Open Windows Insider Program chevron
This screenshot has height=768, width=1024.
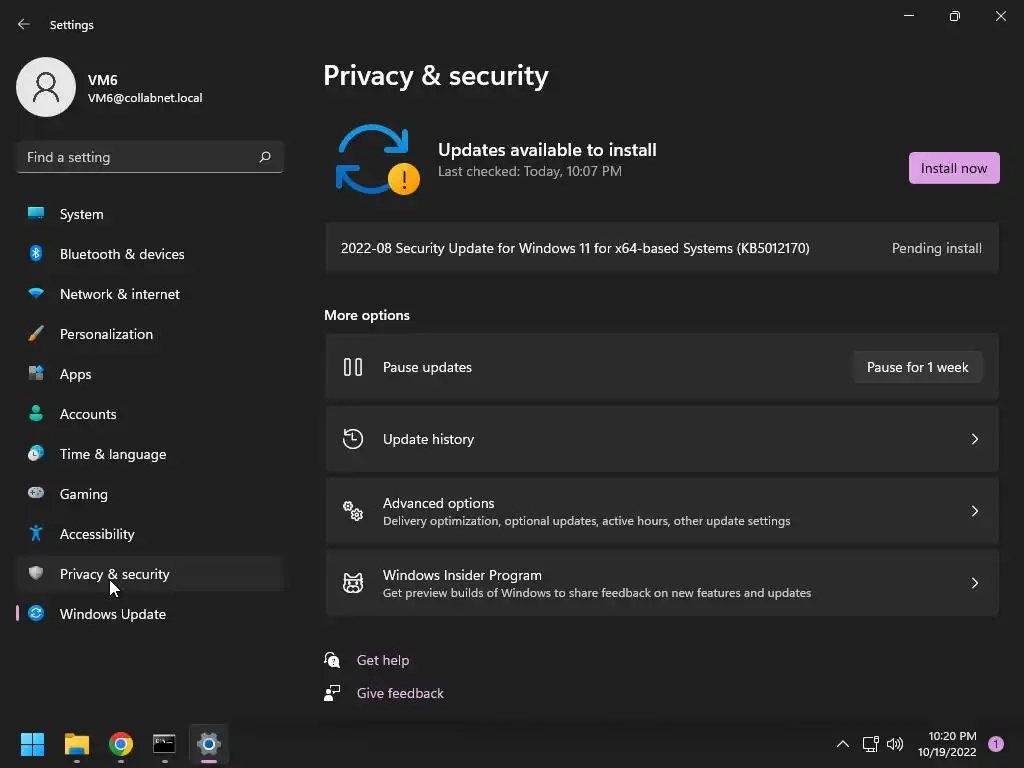[974, 583]
